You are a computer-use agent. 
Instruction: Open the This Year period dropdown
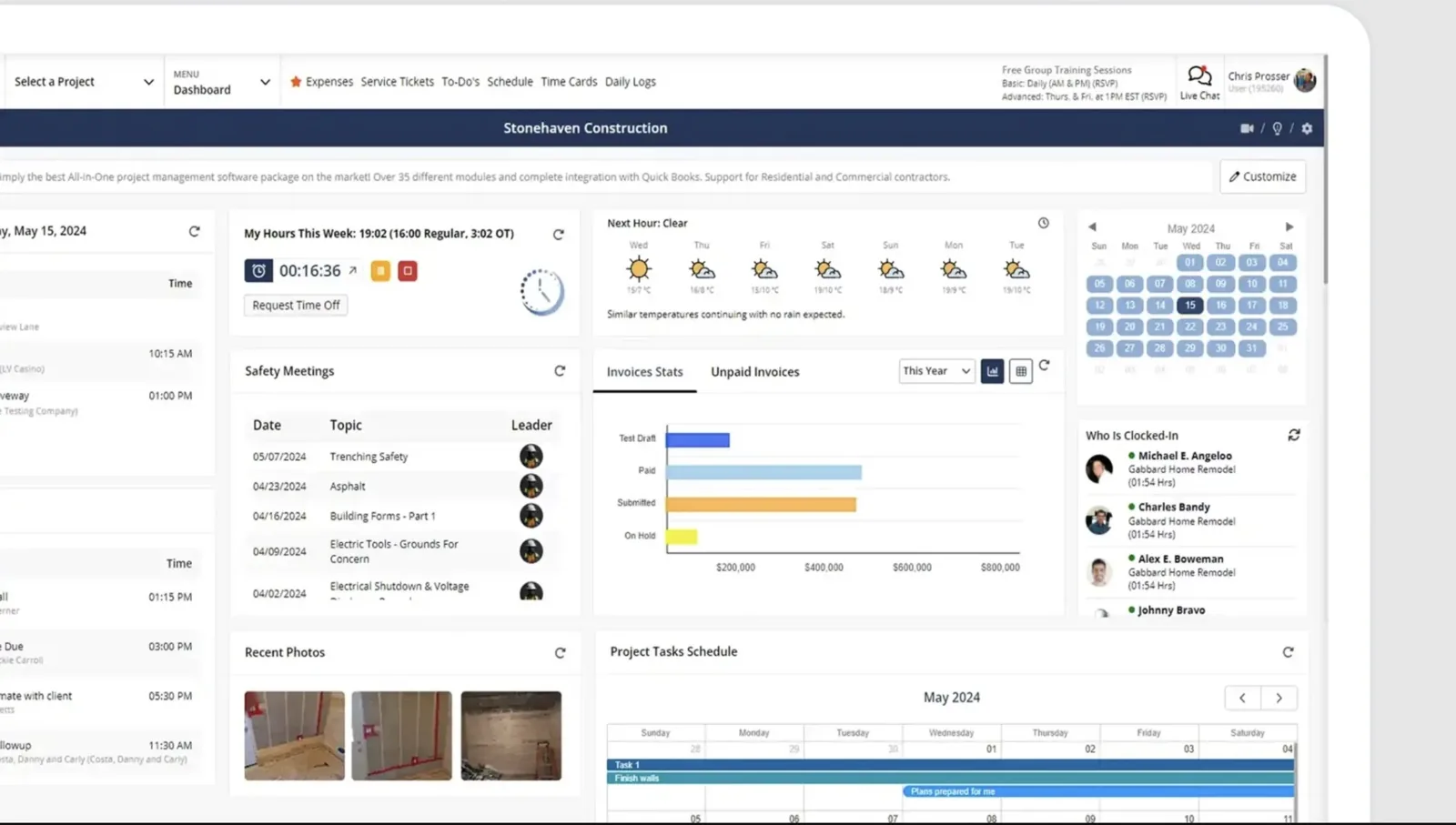pos(936,371)
